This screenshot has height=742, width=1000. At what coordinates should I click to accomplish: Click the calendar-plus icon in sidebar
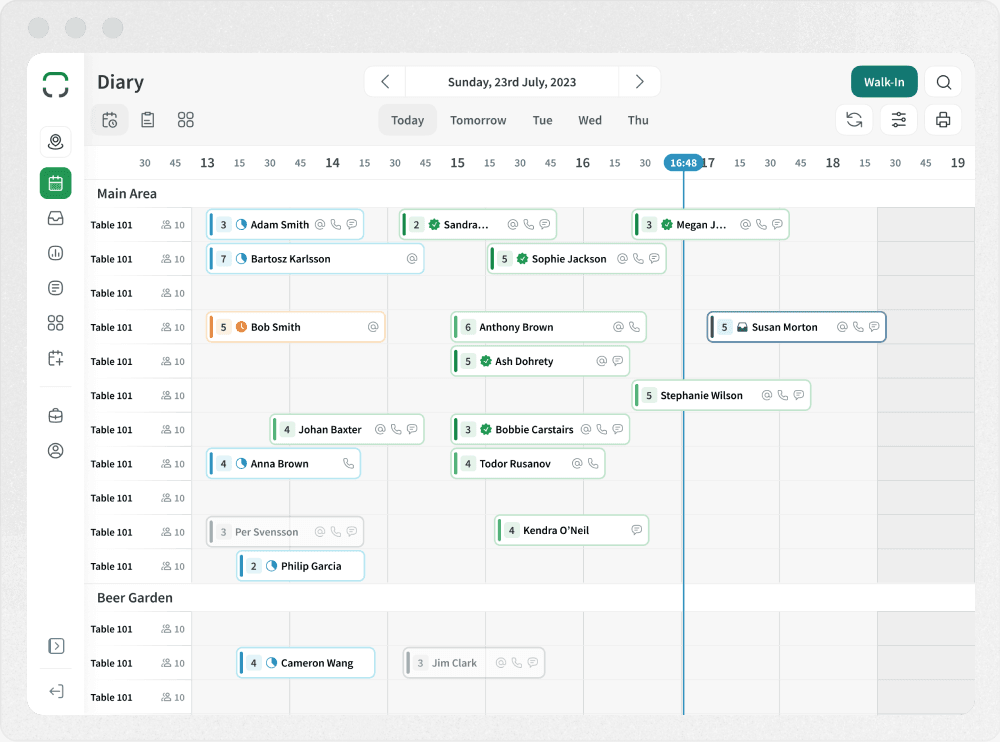click(56, 357)
